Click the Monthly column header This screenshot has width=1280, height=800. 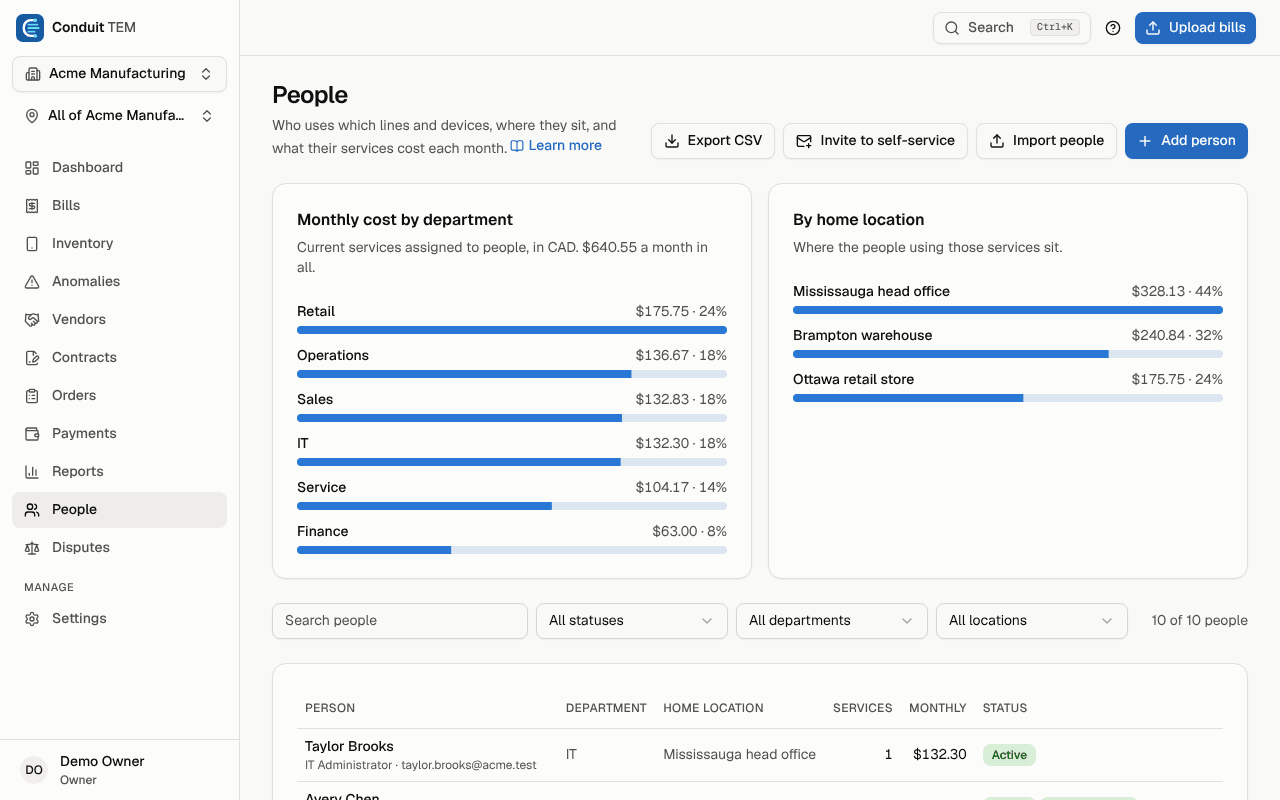938,708
